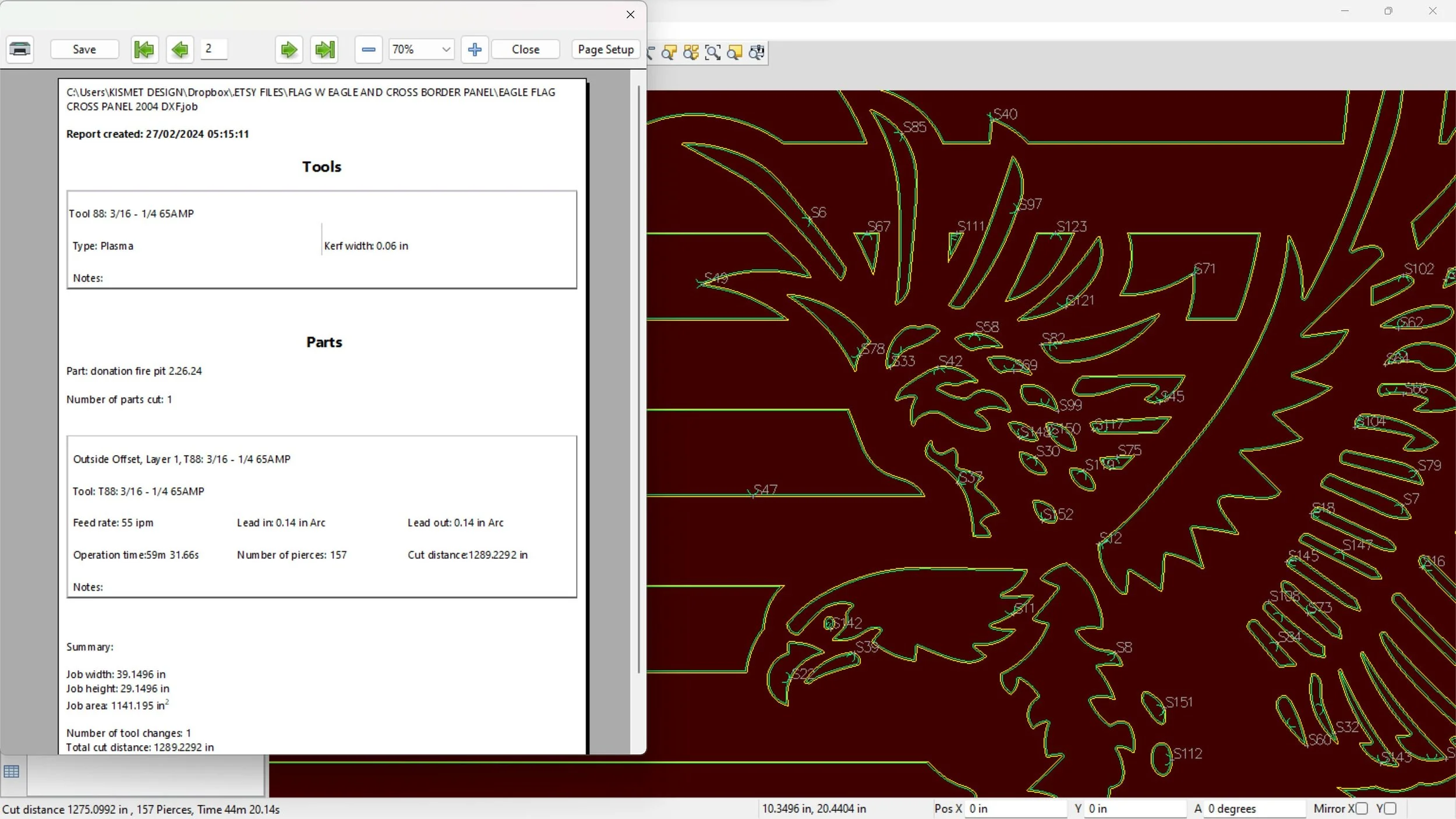Screen dimensions: 1456x819
Task: Enable the Mirror Y checkbox
Action: [x=1391, y=809]
